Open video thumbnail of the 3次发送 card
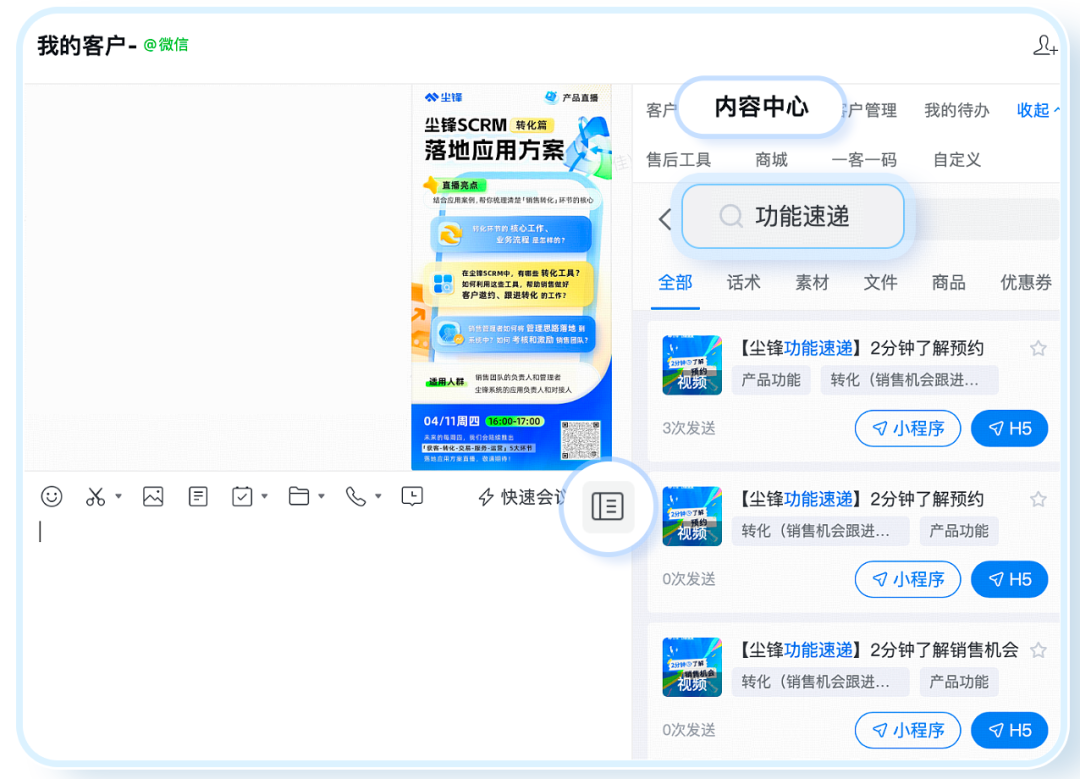The height and width of the screenshot is (779, 1080). pyautogui.click(x=692, y=365)
